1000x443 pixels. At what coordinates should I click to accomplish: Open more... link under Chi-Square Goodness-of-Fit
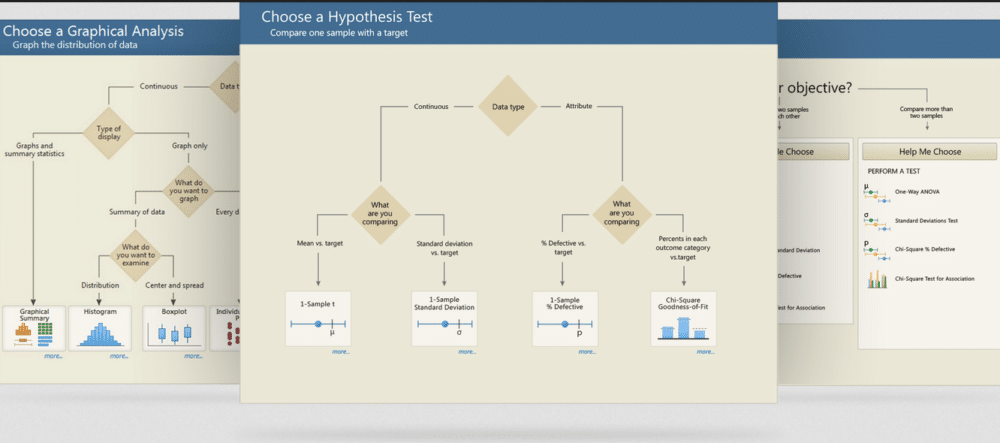coord(705,352)
